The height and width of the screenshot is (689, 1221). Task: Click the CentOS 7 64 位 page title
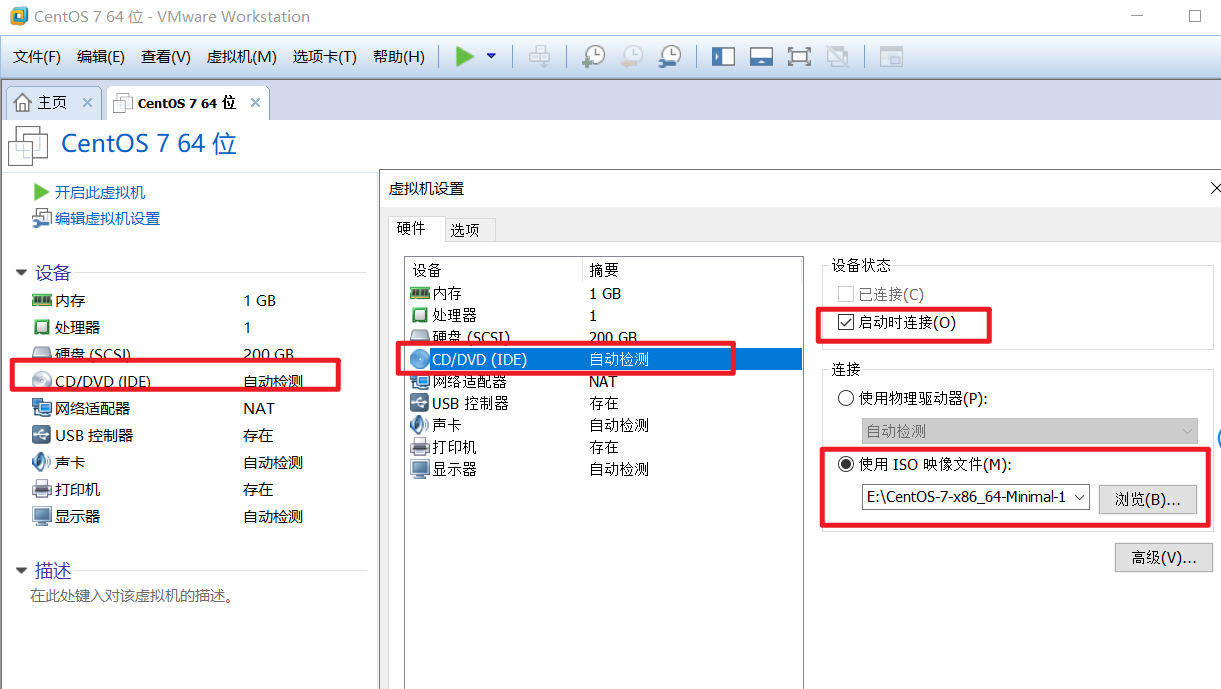(x=149, y=143)
